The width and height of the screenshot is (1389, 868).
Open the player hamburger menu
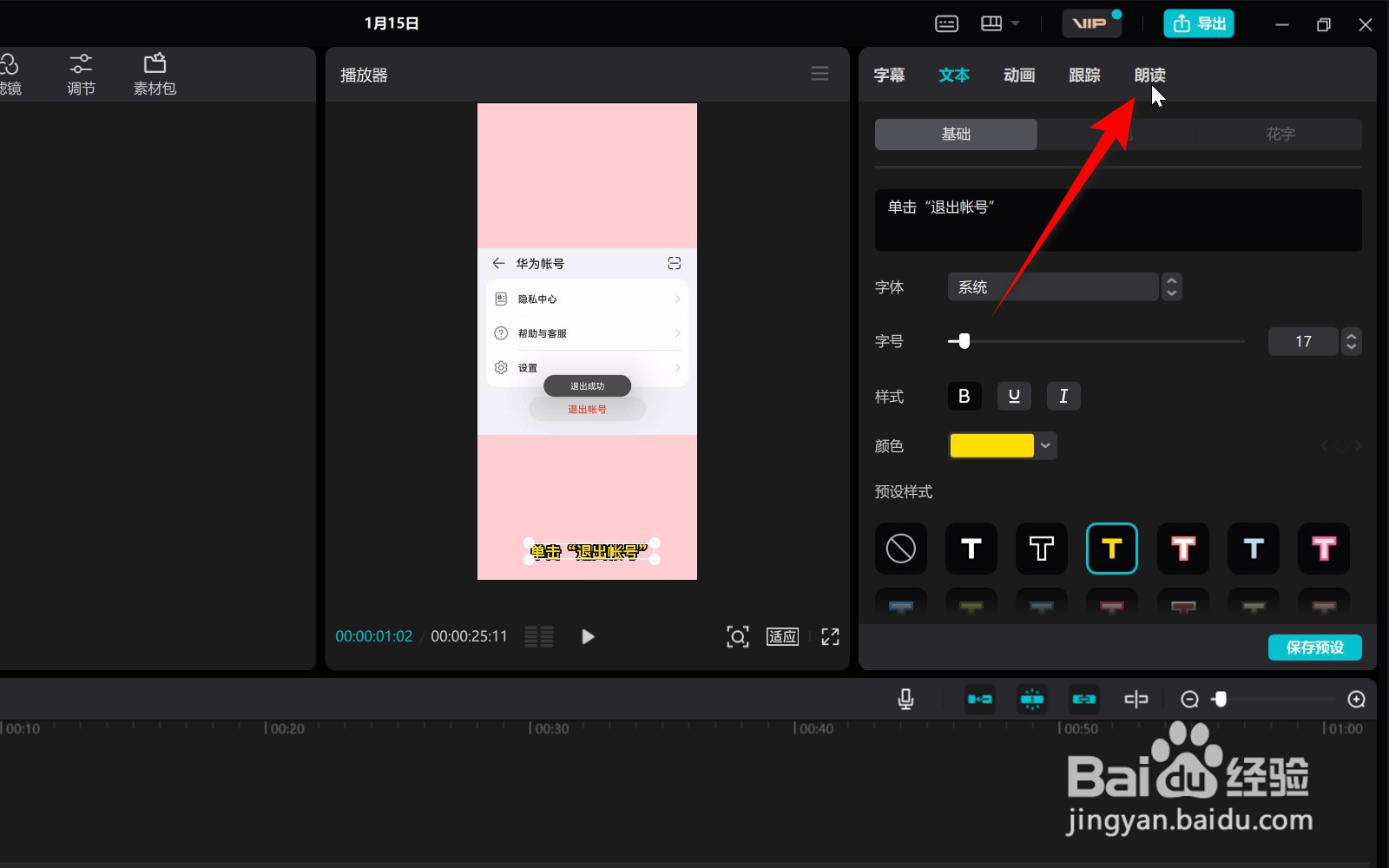820,74
